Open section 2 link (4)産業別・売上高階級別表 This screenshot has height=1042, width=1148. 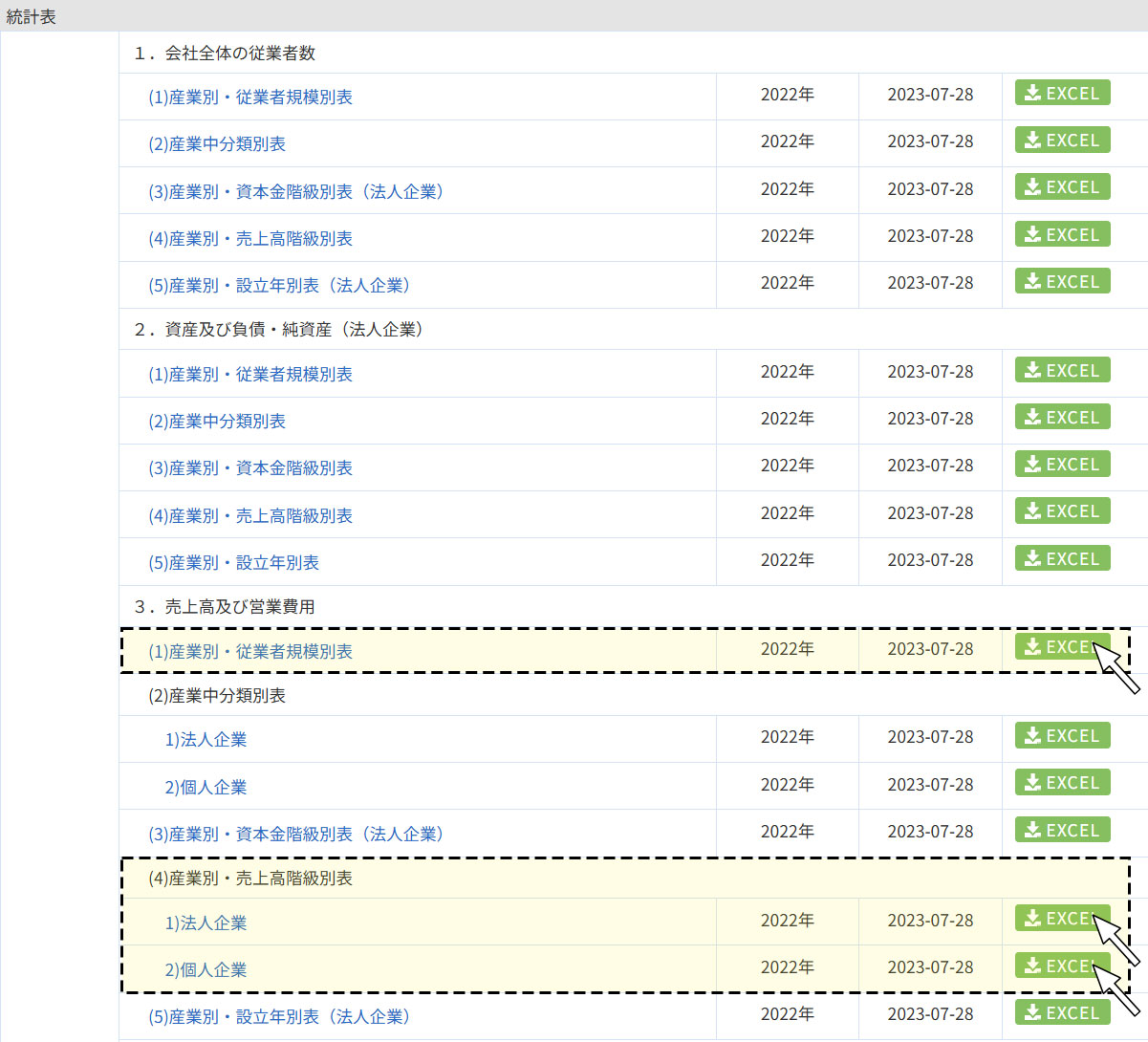(250, 516)
